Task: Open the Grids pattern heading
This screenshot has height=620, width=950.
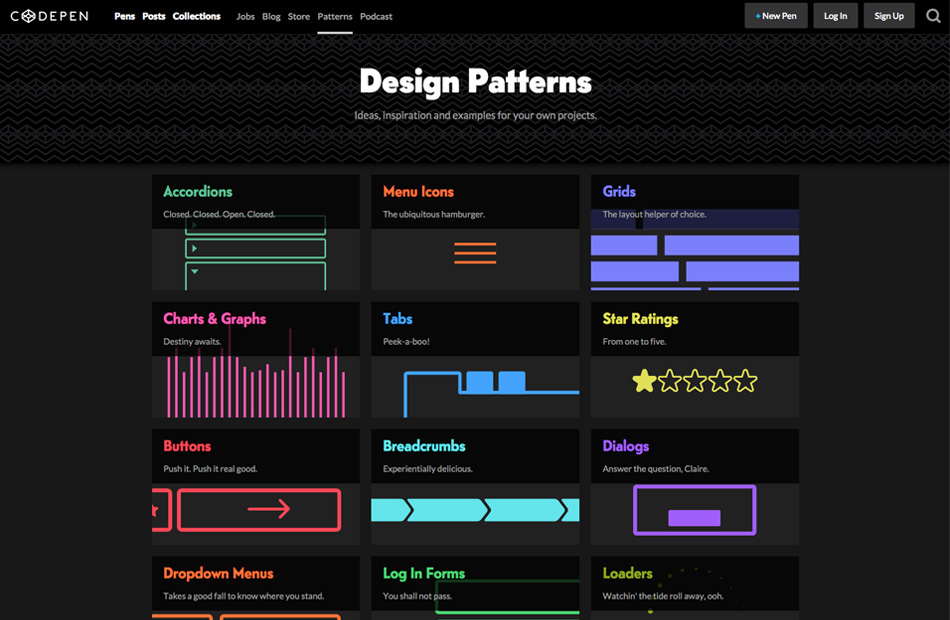Action: tap(619, 192)
